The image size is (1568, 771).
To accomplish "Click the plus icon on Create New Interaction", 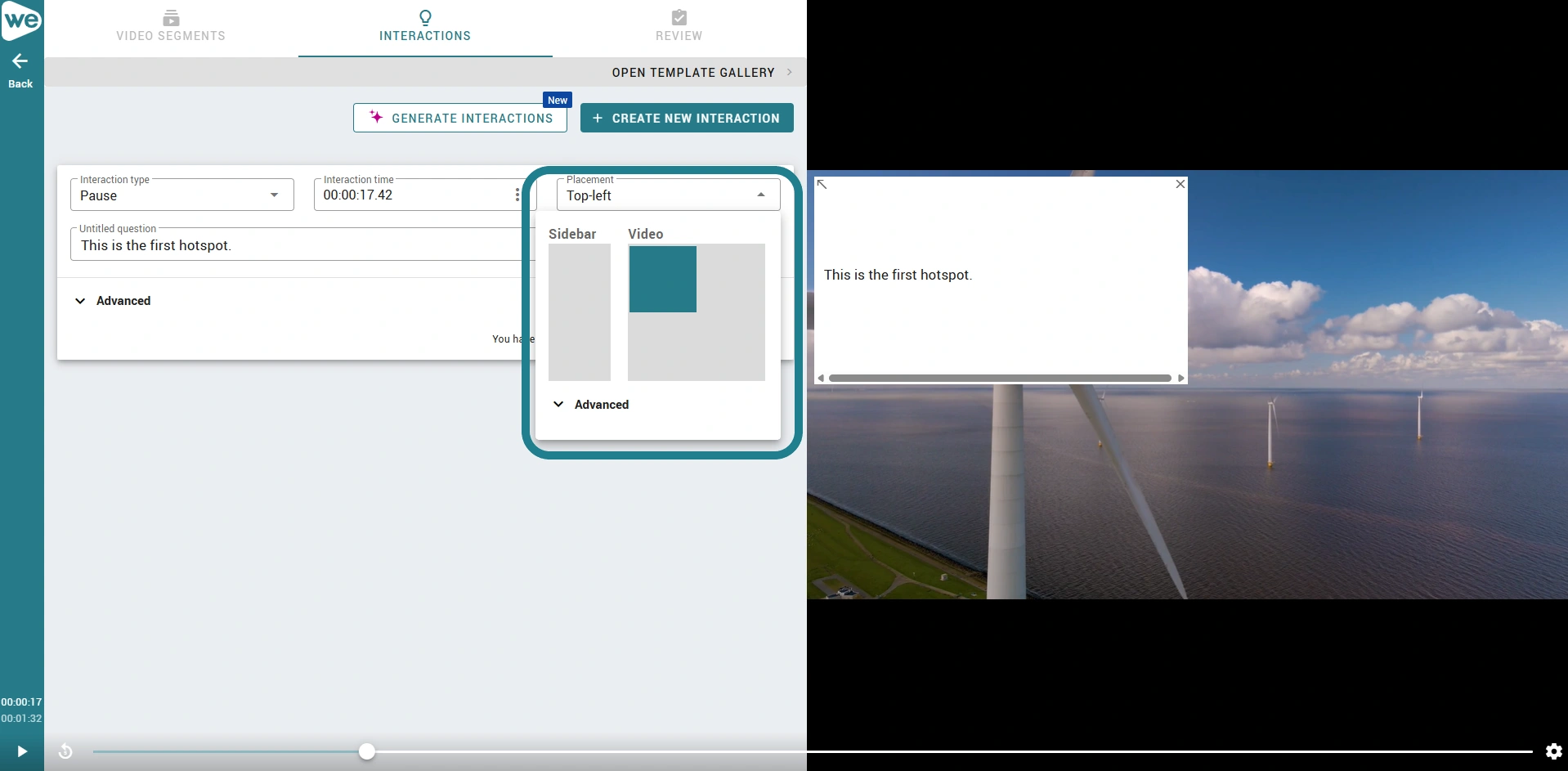I will pos(598,118).
